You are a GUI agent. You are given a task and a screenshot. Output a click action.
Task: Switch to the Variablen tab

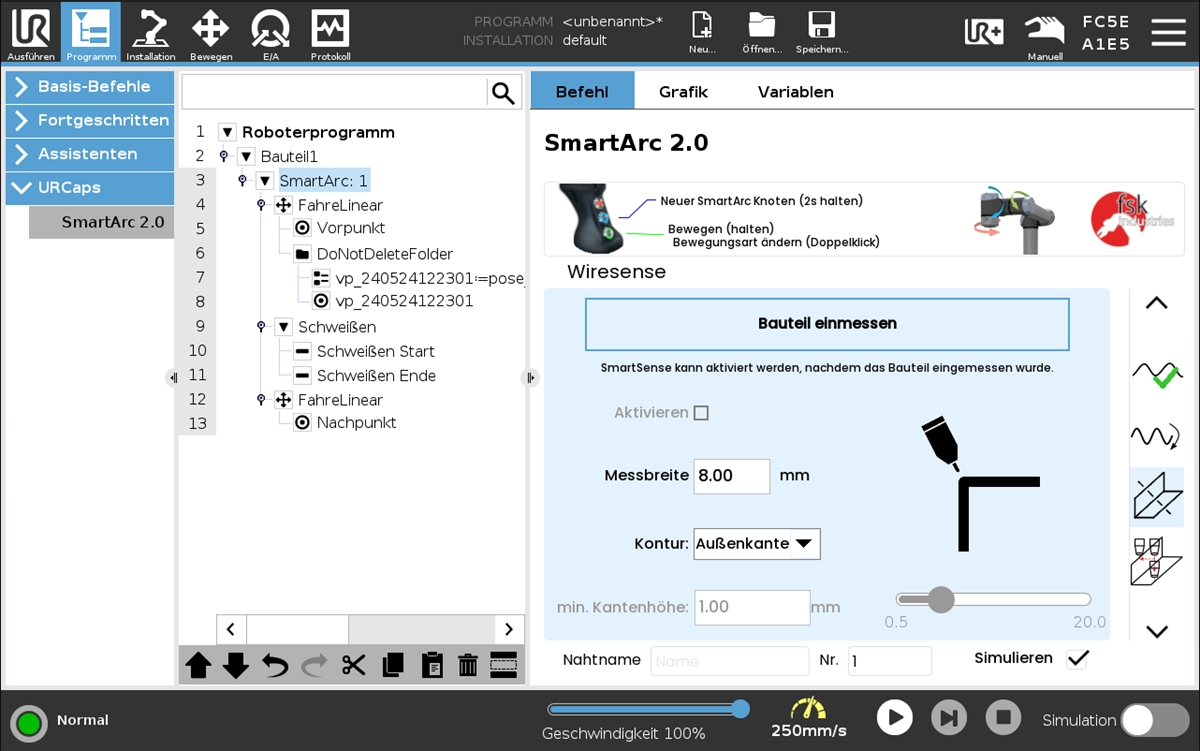[x=796, y=91]
